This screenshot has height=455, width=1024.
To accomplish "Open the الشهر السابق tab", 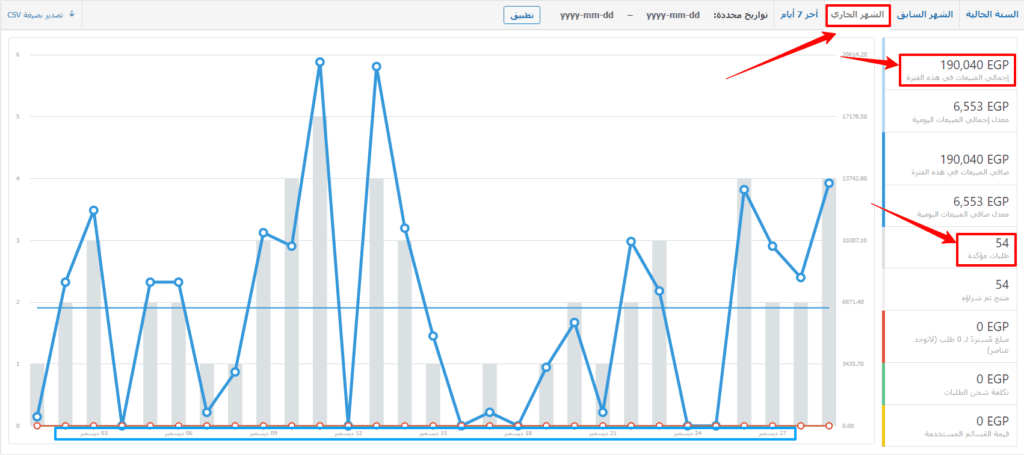I will pos(927,14).
